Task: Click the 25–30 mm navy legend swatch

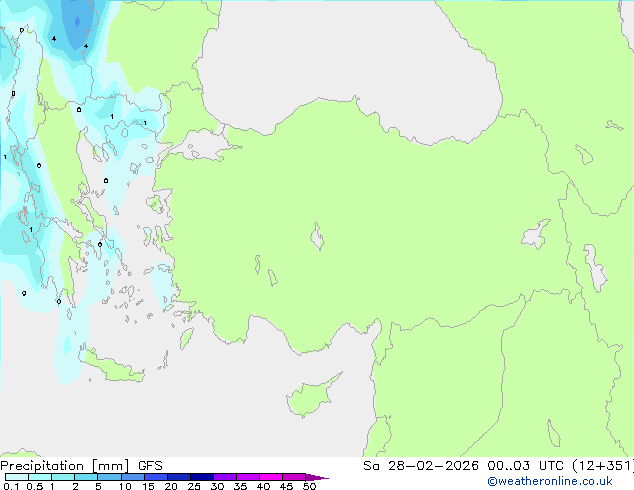Action: (202, 477)
